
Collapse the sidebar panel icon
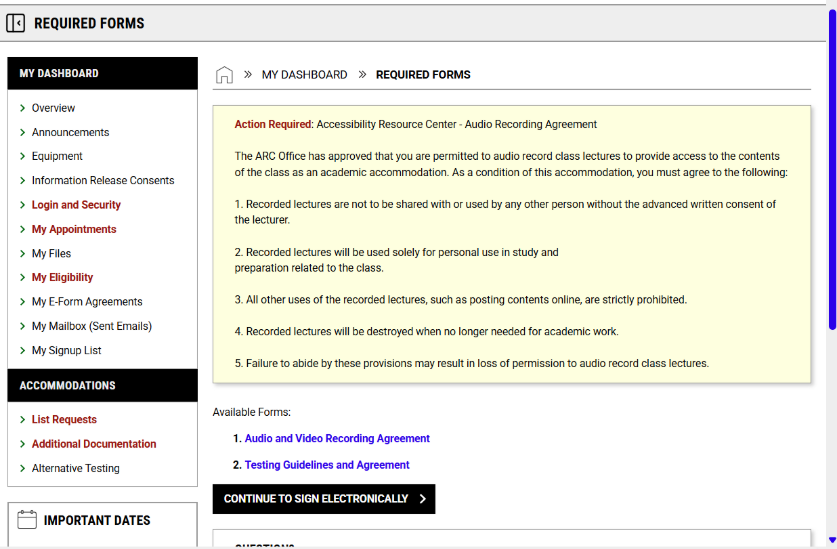[x=15, y=23]
